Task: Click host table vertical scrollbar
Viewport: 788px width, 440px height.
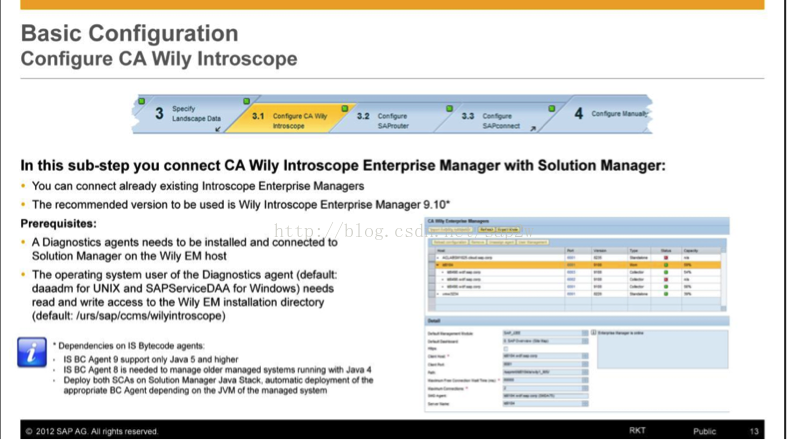Action: [724, 278]
